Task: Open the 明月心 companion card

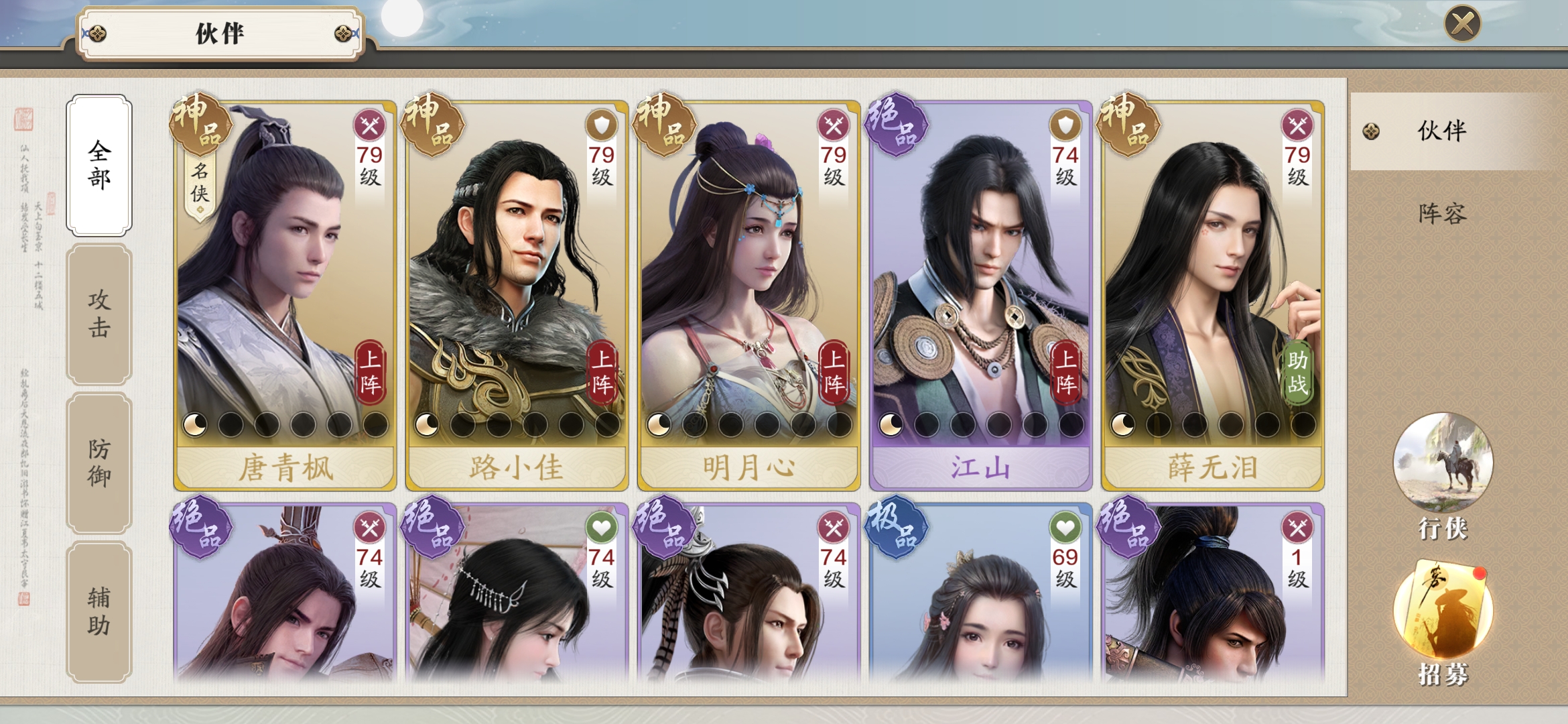Action: [x=748, y=296]
